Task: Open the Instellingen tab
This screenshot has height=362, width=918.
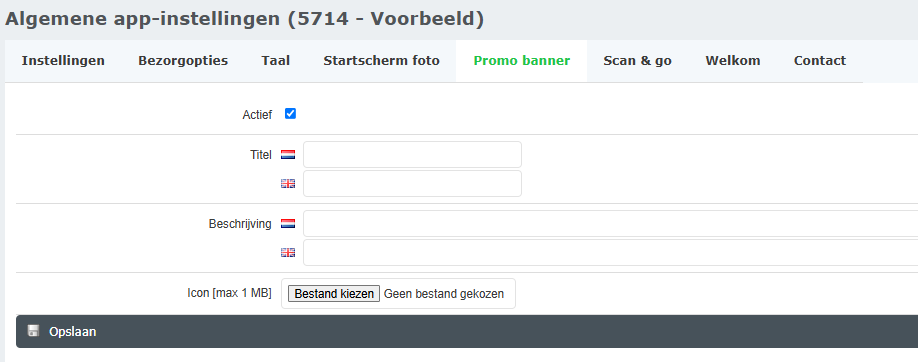Action: 63,61
